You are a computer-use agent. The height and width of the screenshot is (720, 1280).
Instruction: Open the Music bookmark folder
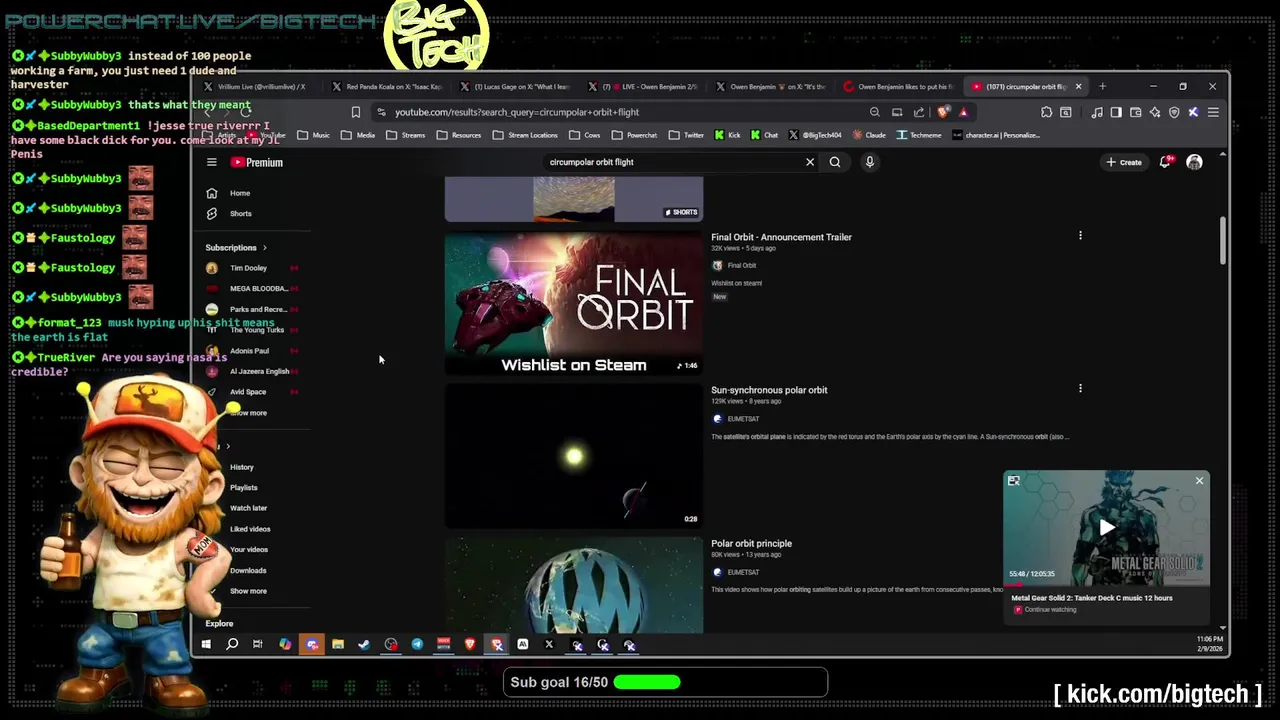[314, 135]
